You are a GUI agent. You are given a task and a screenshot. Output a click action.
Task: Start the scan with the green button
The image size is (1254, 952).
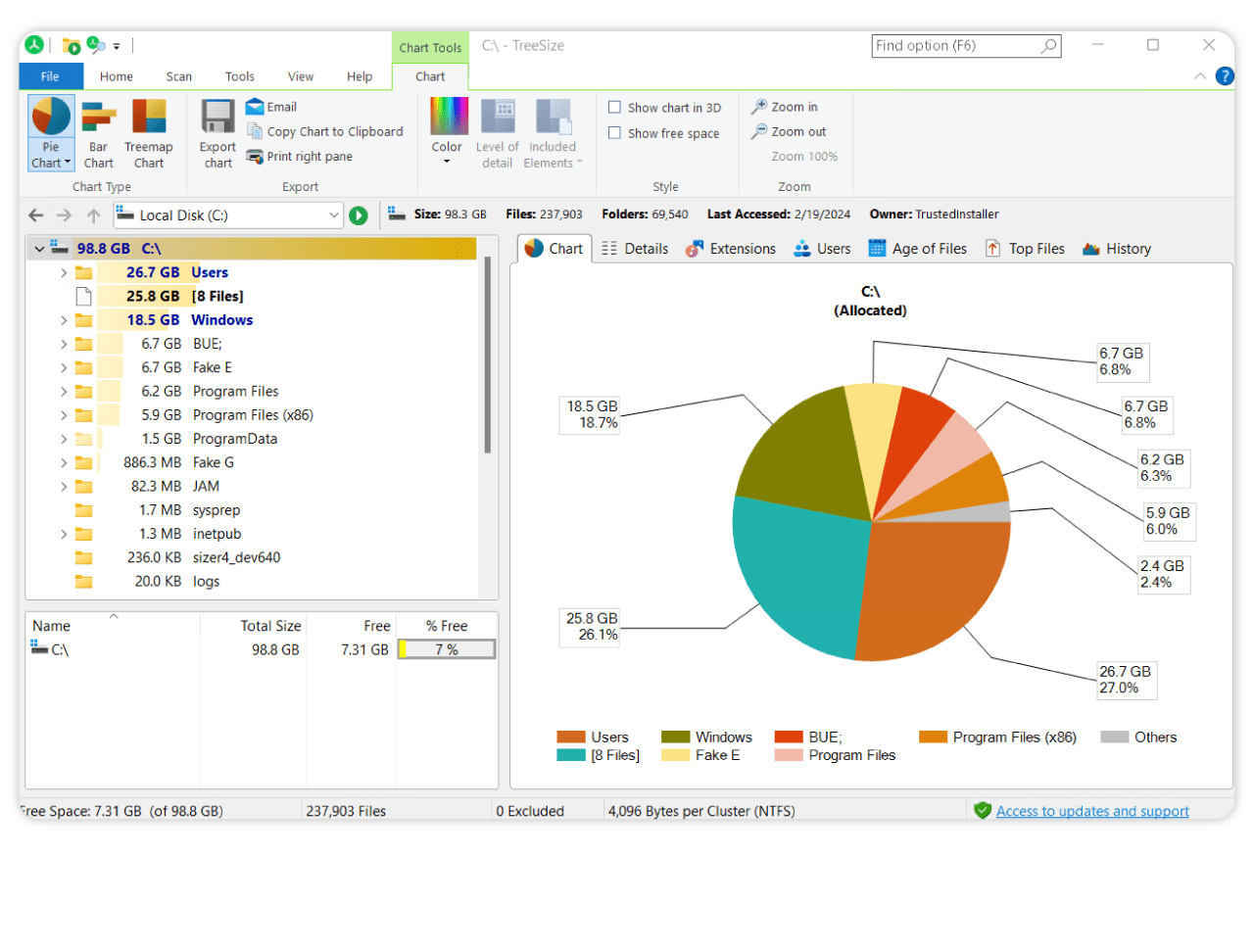point(359,214)
